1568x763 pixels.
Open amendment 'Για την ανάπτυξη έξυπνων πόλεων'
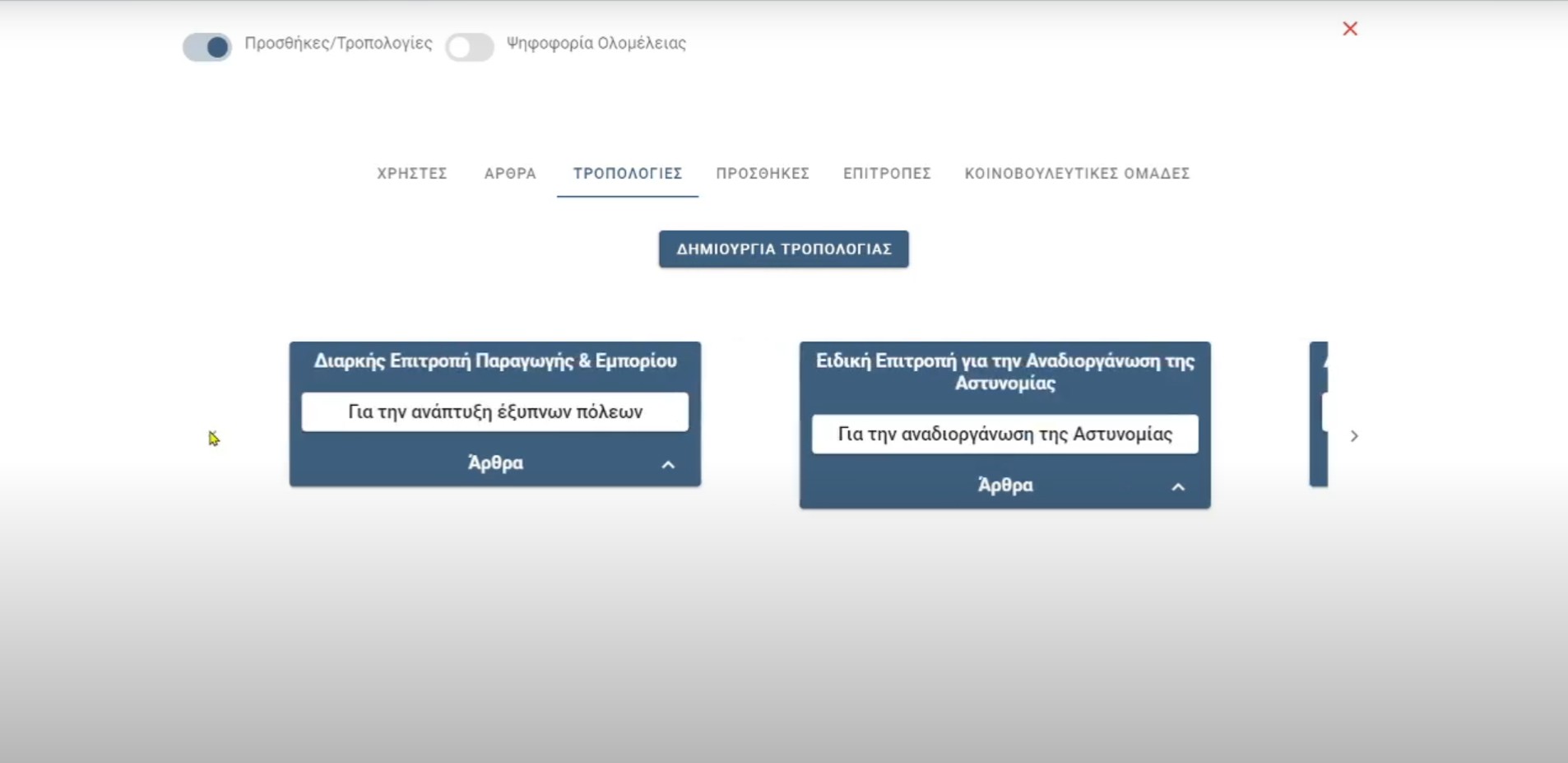[x=495, y=412]
